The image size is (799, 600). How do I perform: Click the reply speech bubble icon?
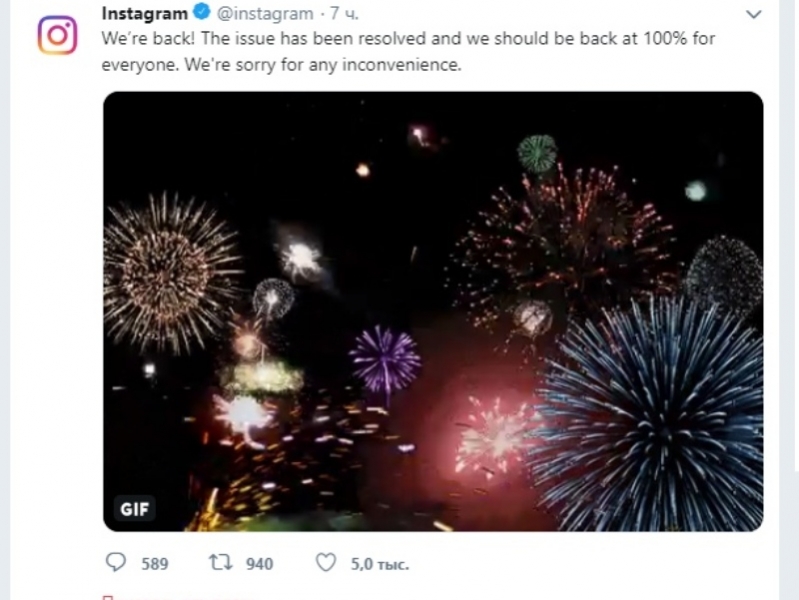coord(116,563)
